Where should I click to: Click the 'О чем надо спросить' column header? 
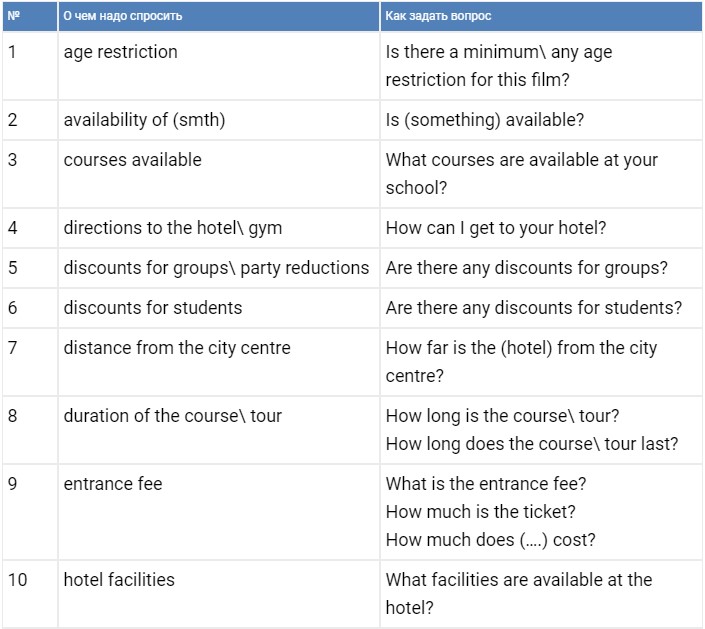pyautogui.click(x=219, y=16)
